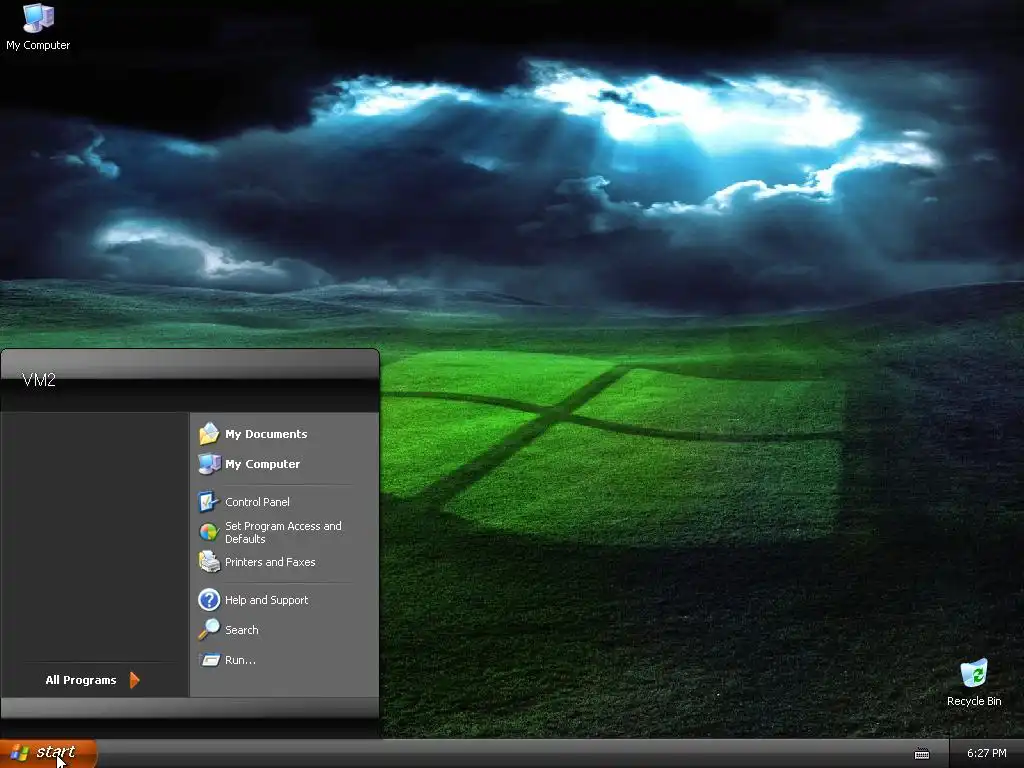The width and height of the screenshot is (1024, 768).
Task: Open My Computer text in Start menu
Action: [x=263, y=464]
